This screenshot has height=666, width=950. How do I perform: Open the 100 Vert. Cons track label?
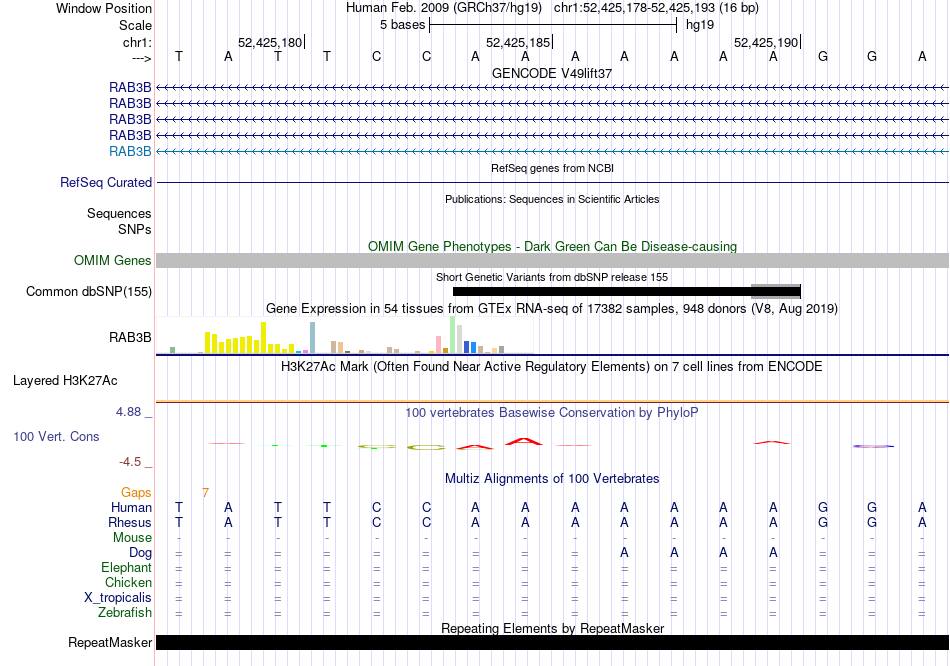pos(56,436)
